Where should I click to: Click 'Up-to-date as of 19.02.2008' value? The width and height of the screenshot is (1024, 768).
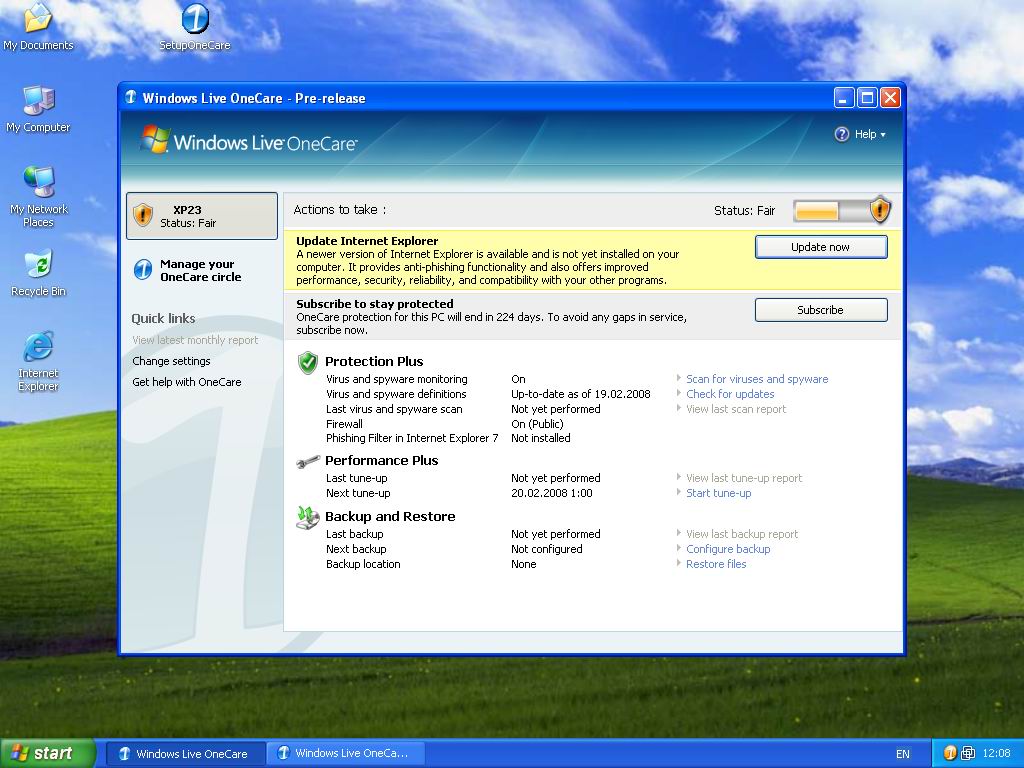[x=581, y=394]
